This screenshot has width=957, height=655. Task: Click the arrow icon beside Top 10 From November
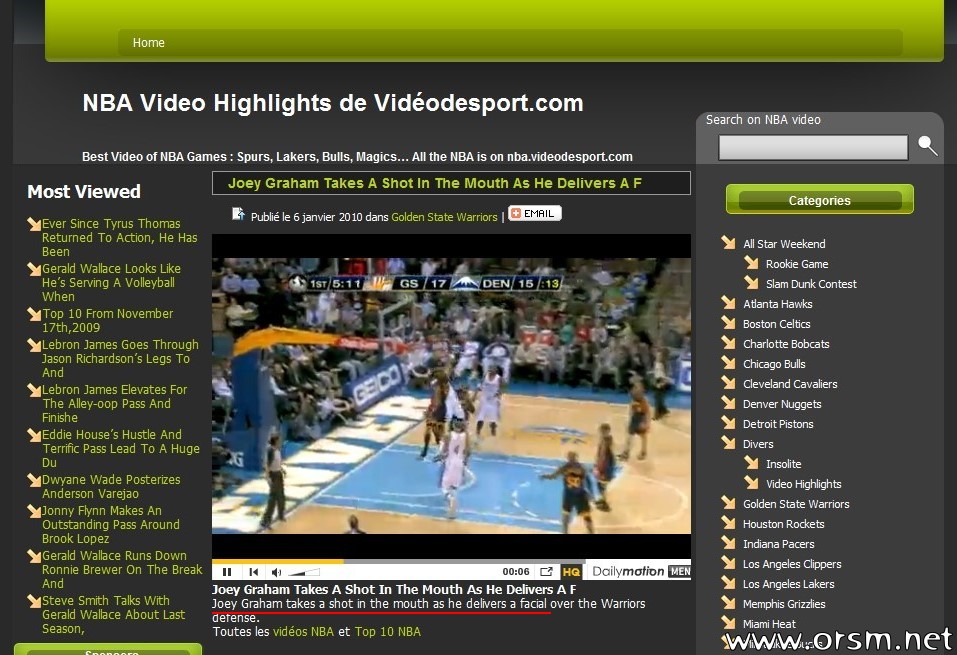pyautogui.click(x=34, y=314)
